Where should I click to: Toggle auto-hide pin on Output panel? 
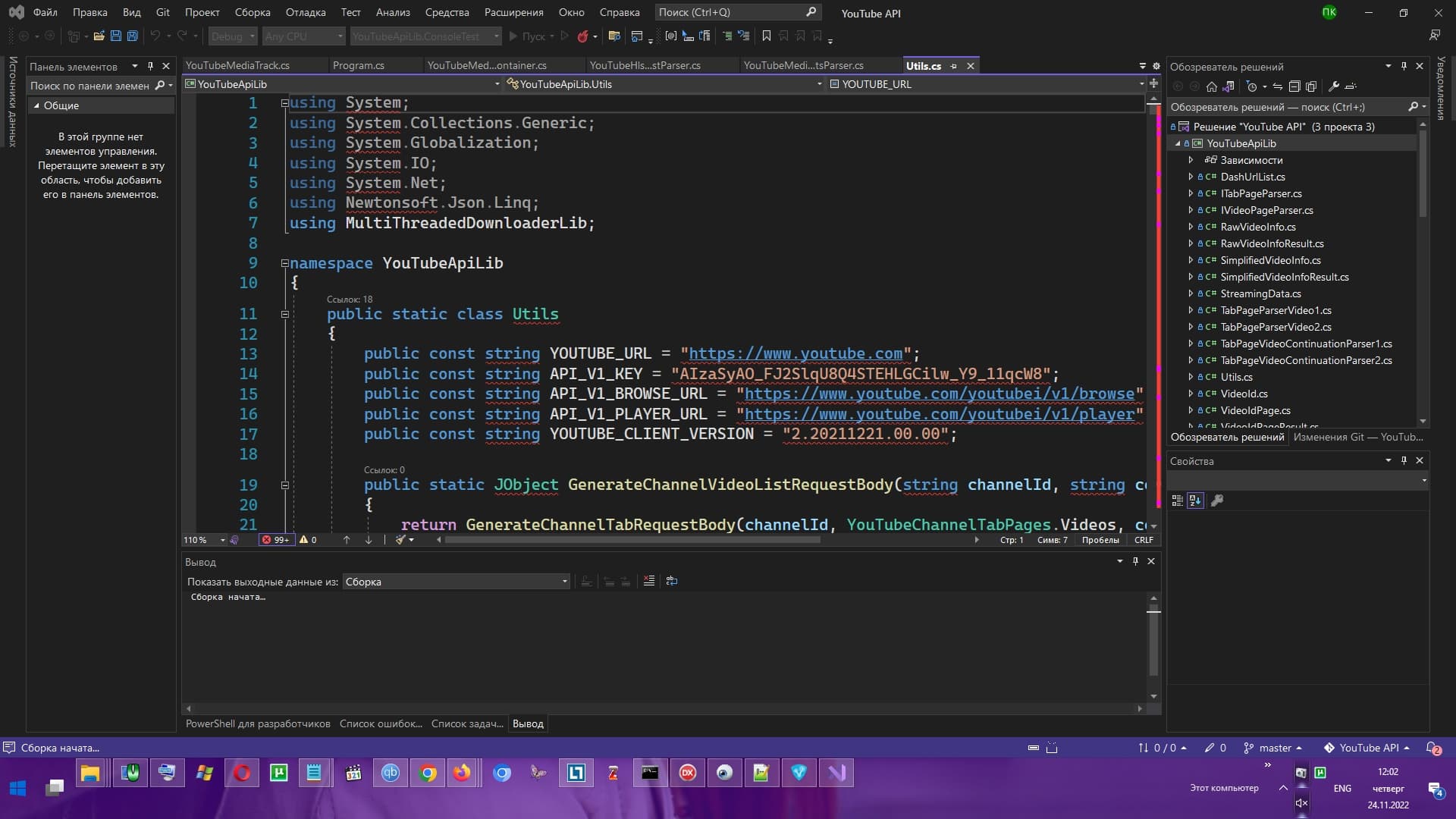(x=1135, y=561)
